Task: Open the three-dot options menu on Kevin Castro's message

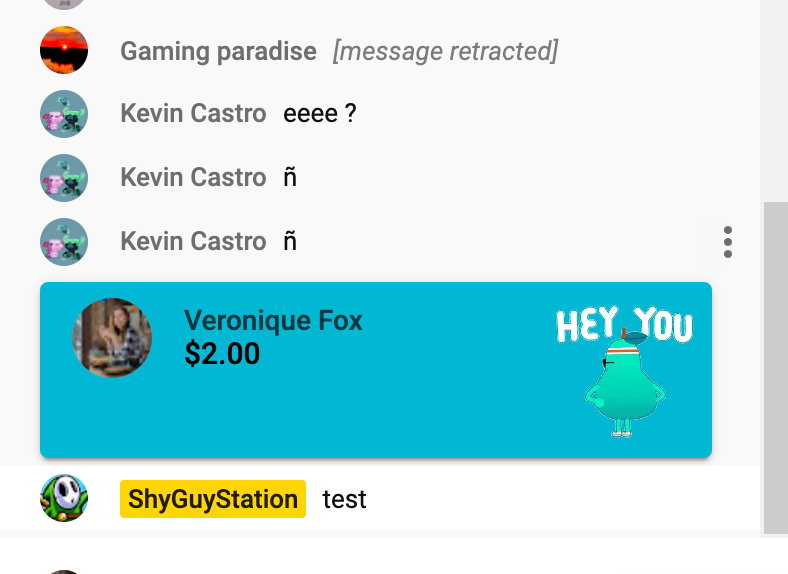Action: (728, 242)
